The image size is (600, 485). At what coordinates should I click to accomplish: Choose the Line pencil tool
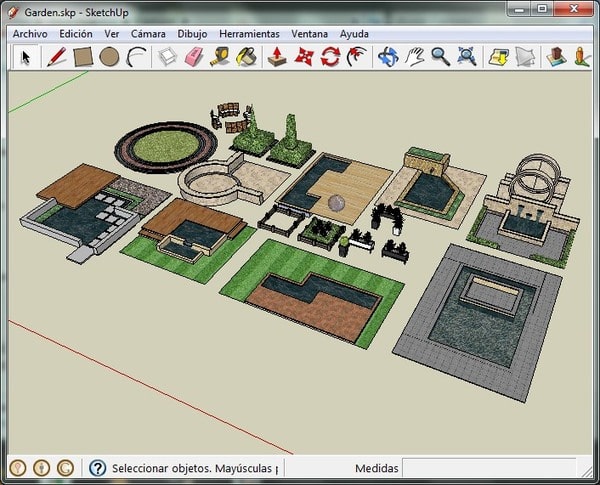tap(56, 57)
